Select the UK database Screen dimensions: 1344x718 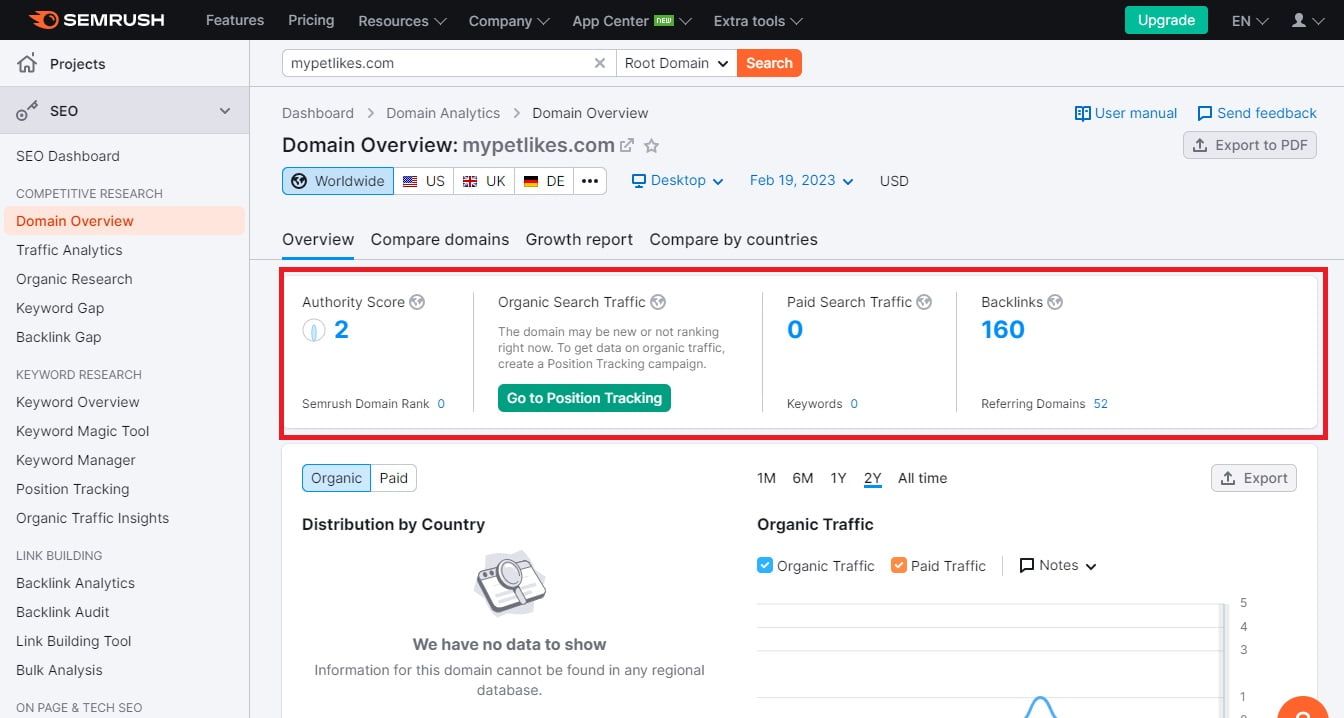[x=484, y=181]
